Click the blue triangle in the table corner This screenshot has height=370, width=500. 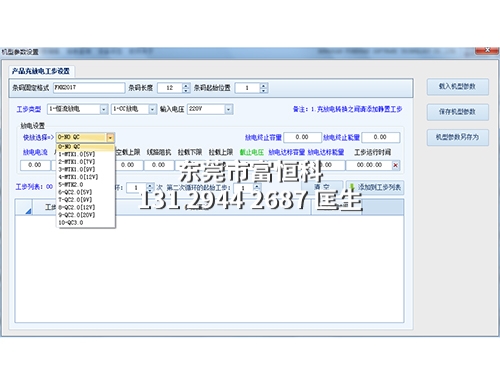[28, 211]
